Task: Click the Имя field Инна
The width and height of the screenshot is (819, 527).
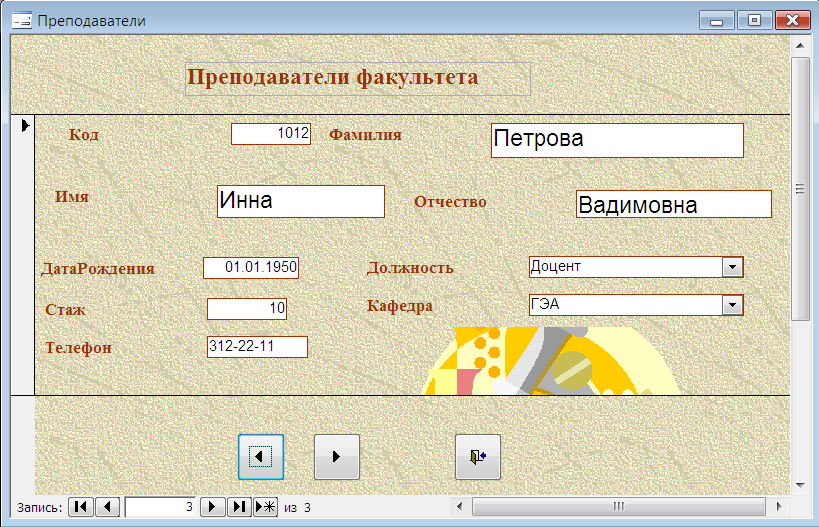Action: (x=301, y=201)
